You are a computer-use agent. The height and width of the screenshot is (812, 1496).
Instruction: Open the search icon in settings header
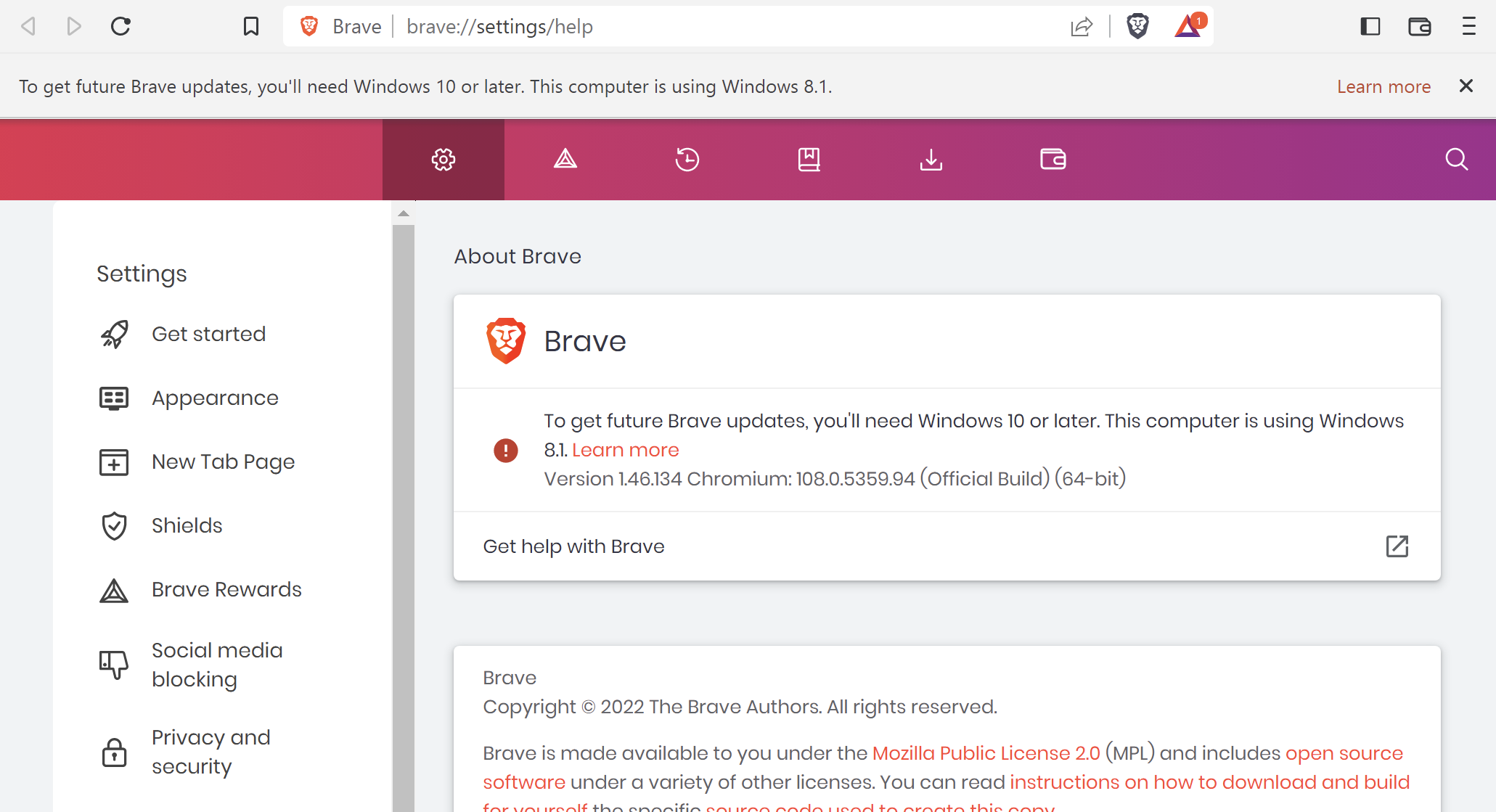(1458, 160)
